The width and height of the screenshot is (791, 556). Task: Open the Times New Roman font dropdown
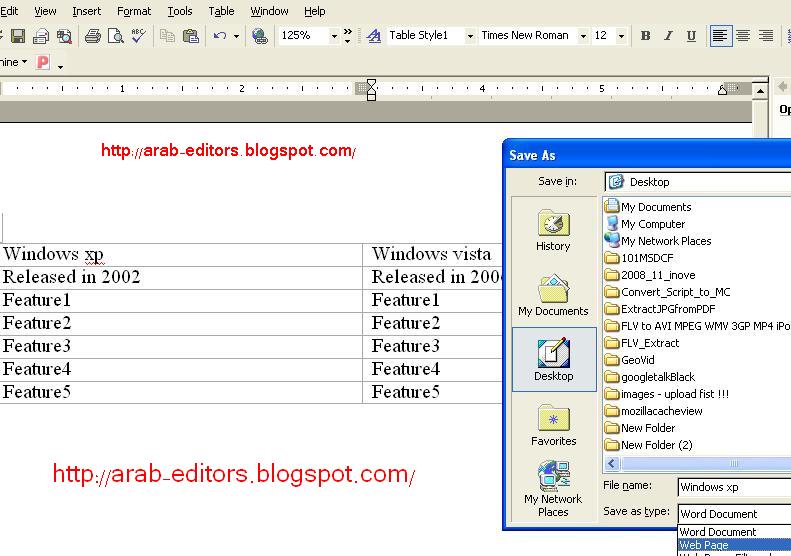point(583,36)
